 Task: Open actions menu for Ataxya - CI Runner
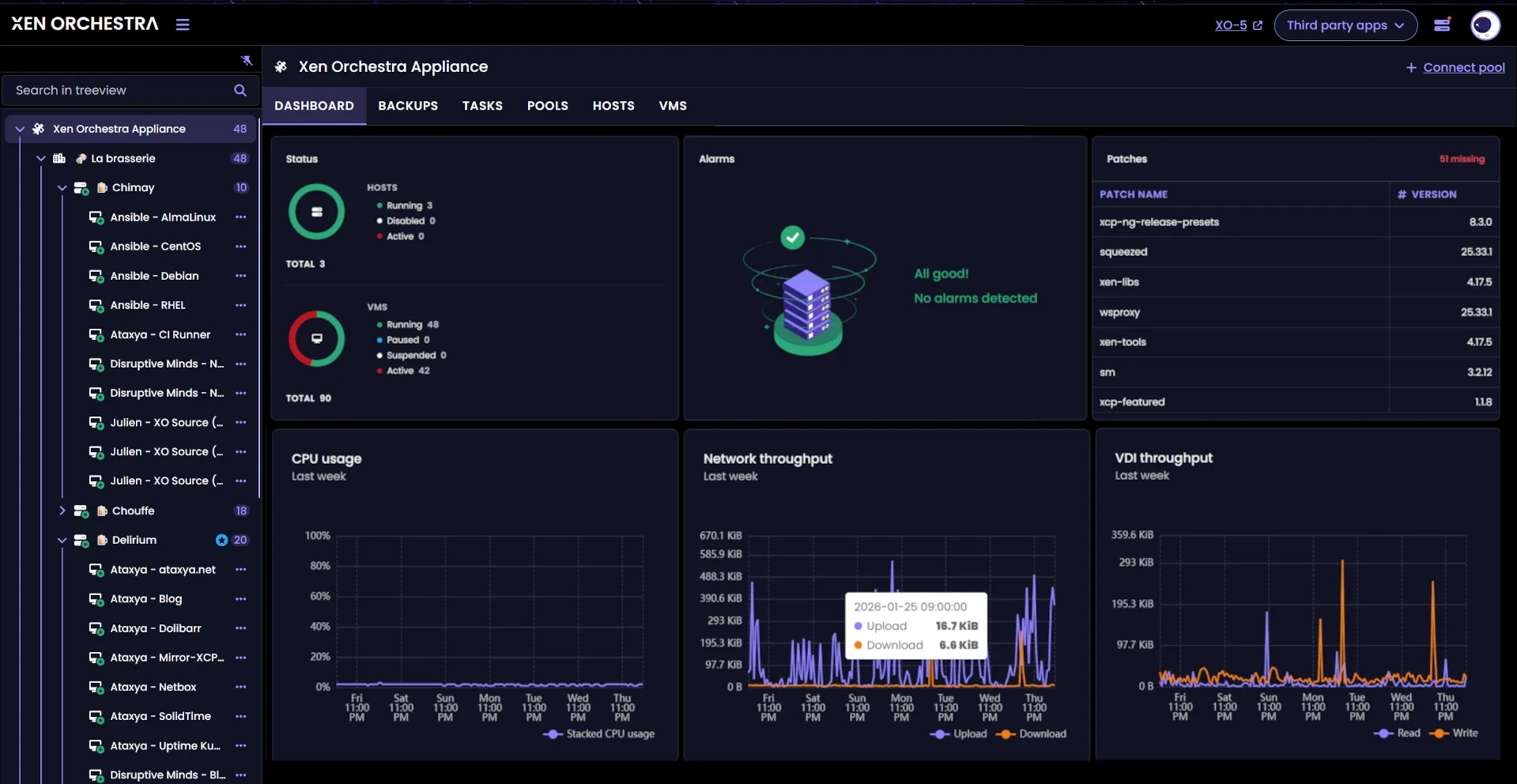pyautogui.click(x=240, y=335)
